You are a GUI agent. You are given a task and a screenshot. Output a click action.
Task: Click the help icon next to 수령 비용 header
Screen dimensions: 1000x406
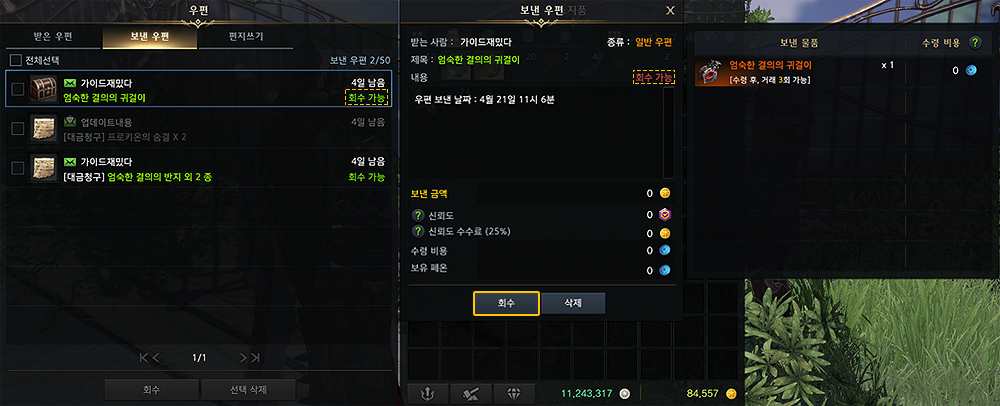[x=974, y=43]
